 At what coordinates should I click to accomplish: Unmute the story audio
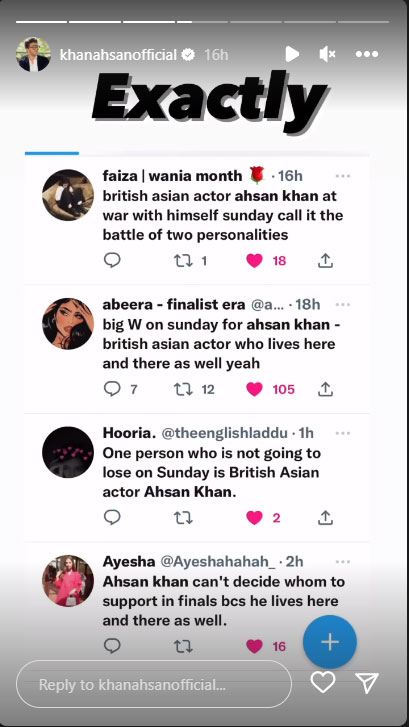point(328,55)
